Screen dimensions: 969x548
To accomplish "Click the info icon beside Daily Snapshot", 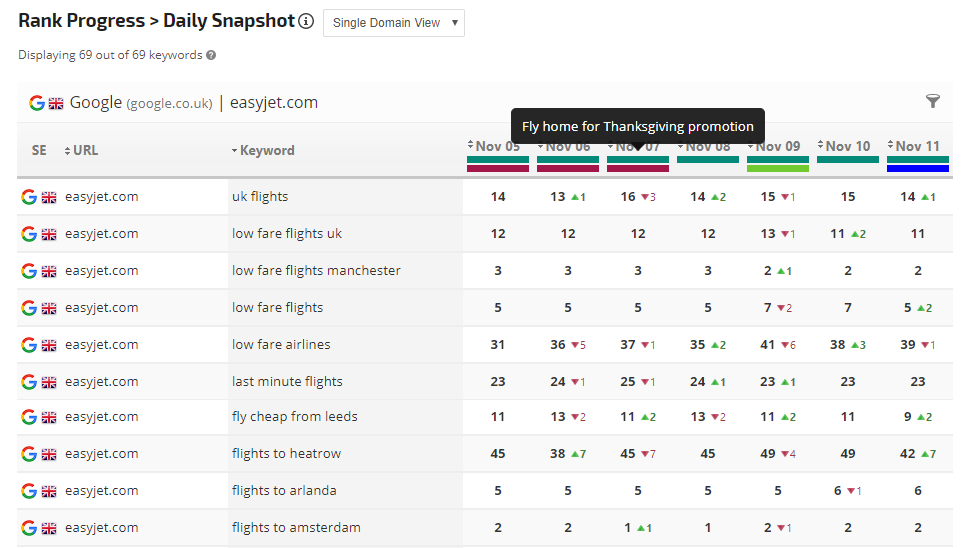I will point(306,21).
